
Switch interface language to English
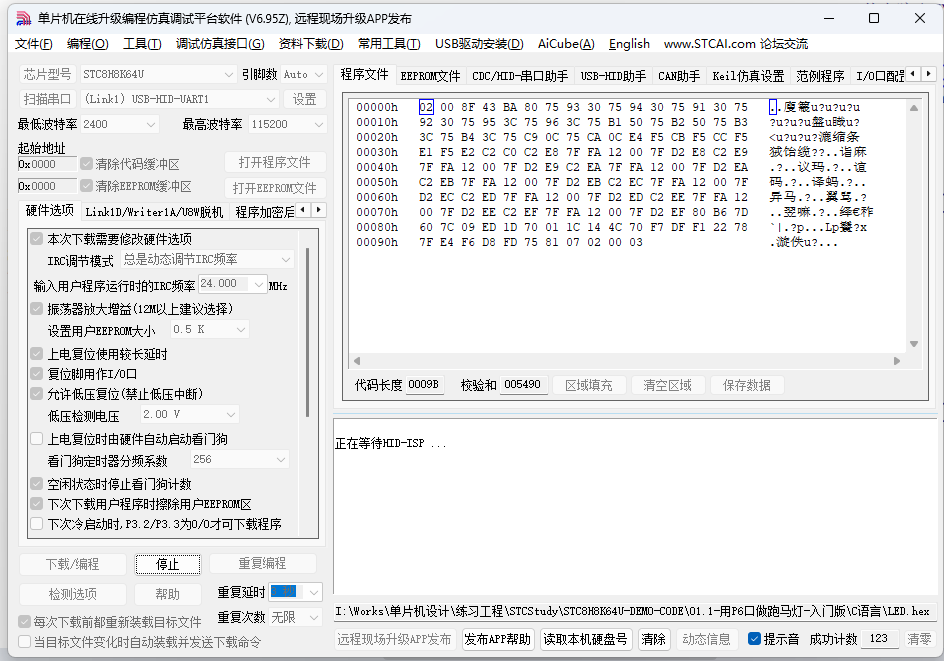click(x=629, y=44)
